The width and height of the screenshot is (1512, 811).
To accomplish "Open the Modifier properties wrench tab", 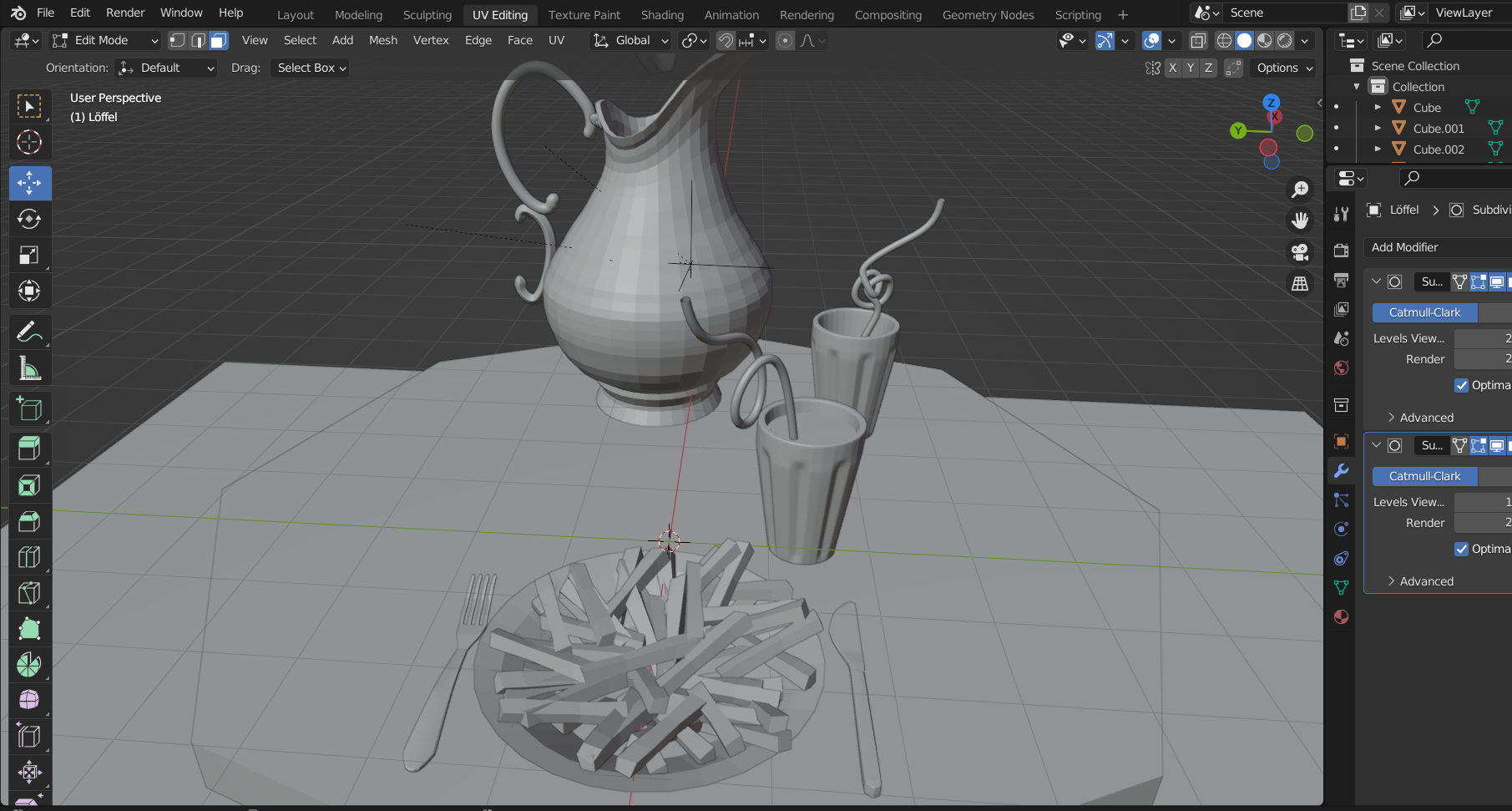I will 1341,470.
